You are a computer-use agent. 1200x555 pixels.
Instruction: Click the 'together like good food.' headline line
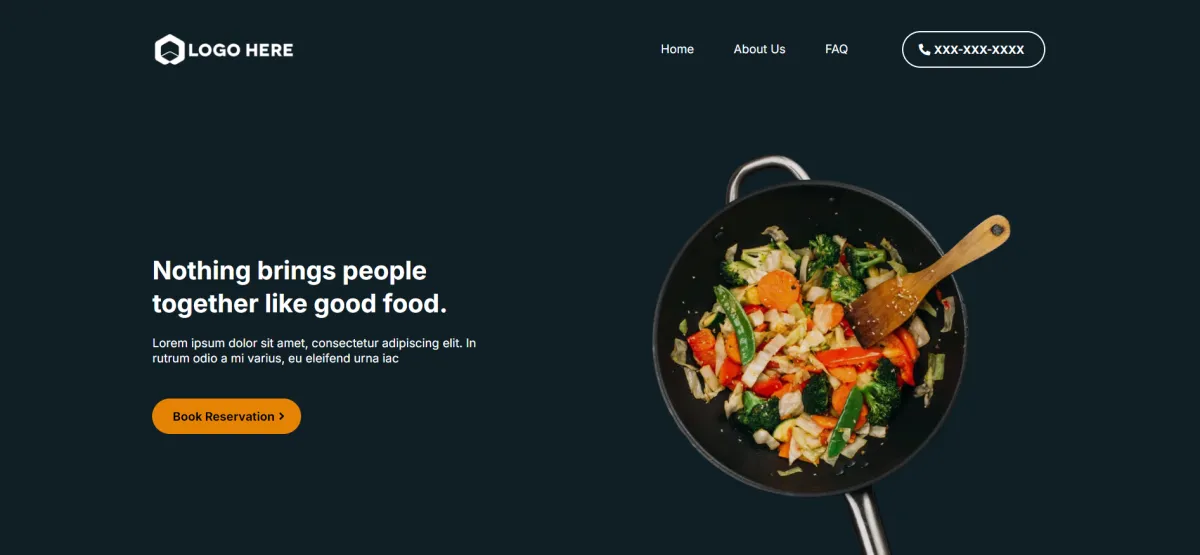point(299,304)
